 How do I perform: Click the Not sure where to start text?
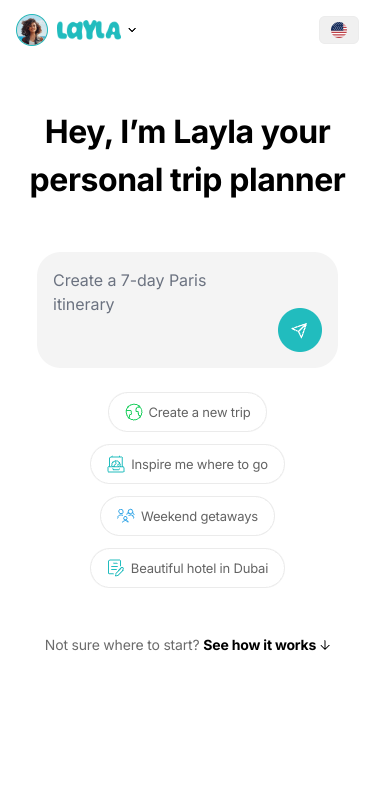pos(122,645)
